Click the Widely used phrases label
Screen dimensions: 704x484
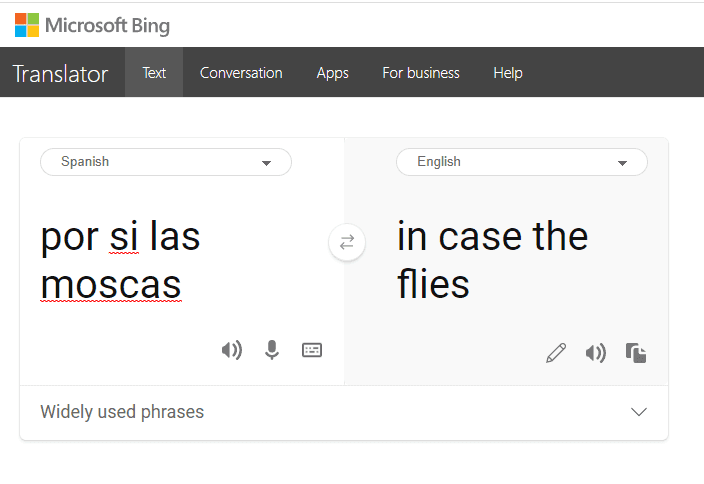click(x=122, y=412)
